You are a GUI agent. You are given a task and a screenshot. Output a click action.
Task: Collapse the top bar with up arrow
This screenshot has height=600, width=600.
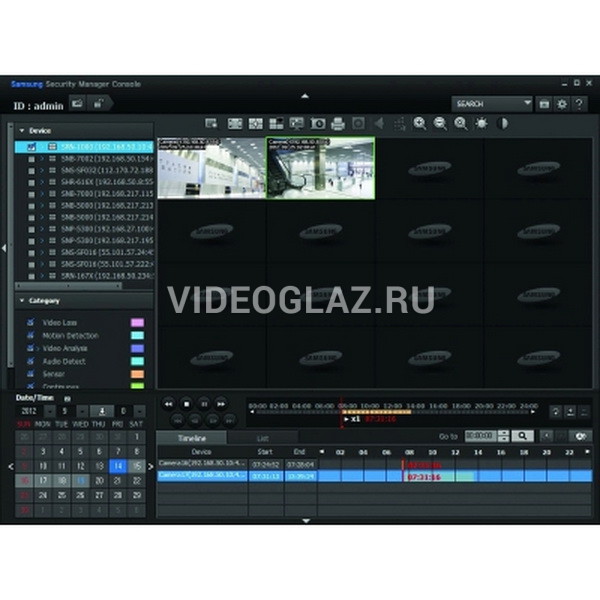[305, 96]
